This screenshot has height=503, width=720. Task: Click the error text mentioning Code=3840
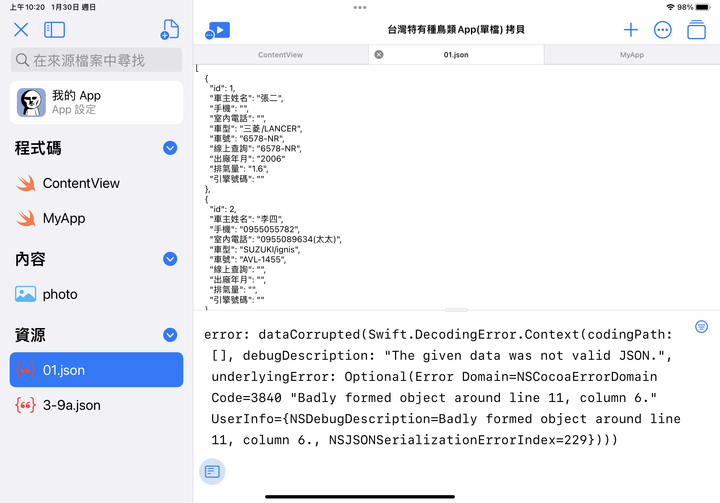pyautogui.click(x=434, y=398)
